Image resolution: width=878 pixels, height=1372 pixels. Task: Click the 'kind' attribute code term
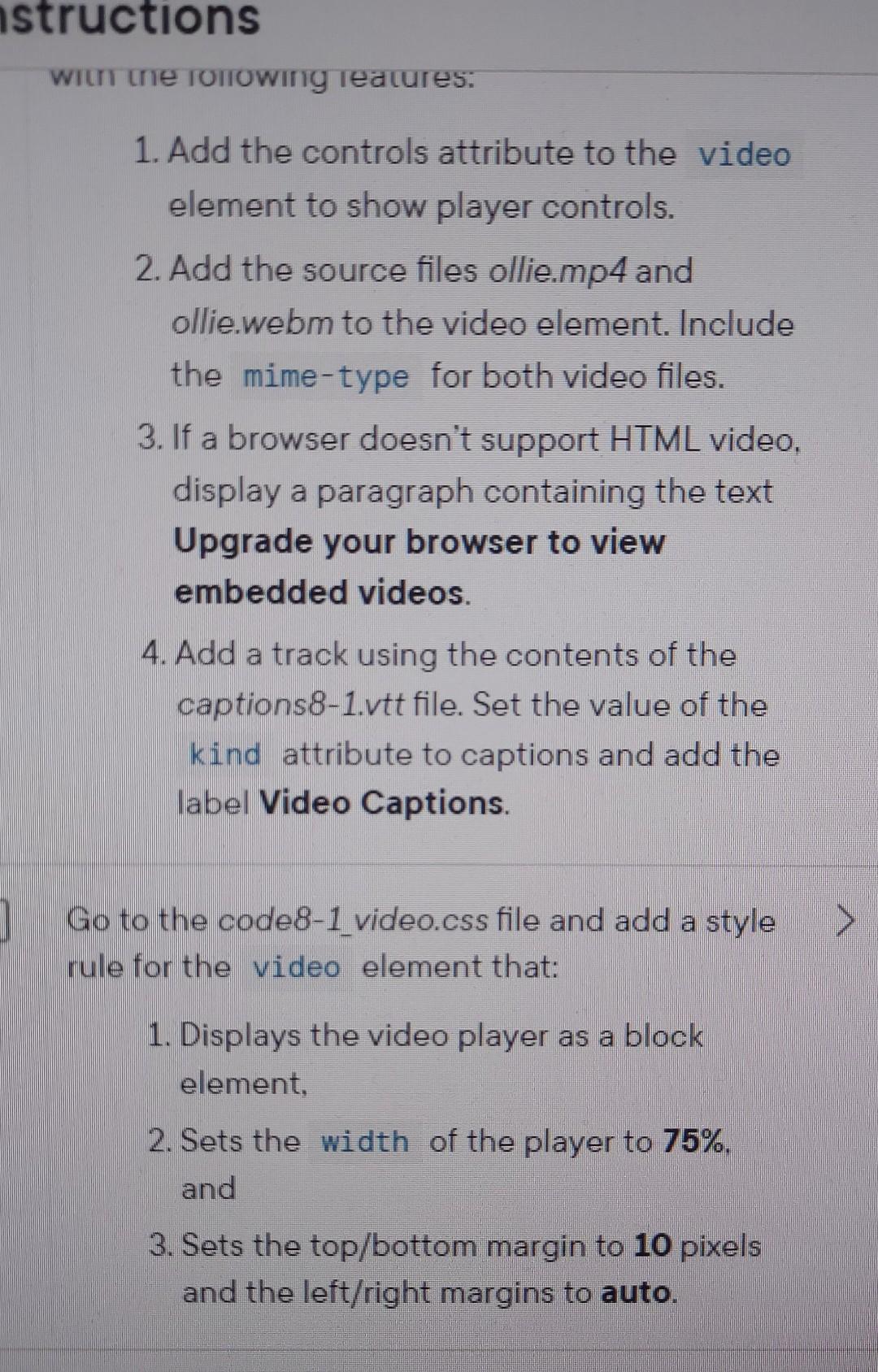point(225,754)
